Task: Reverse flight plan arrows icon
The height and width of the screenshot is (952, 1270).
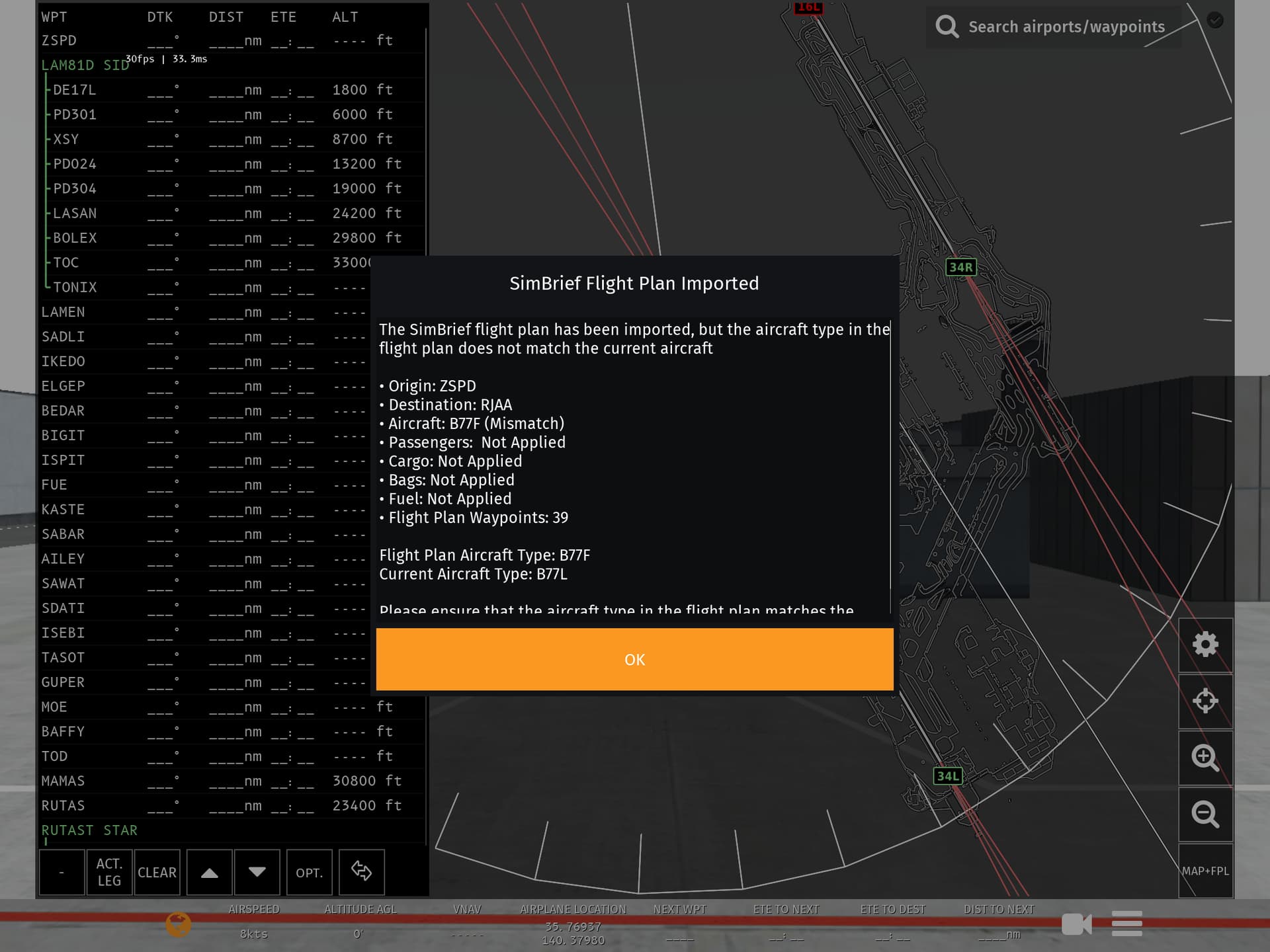Action: point(361,872)
